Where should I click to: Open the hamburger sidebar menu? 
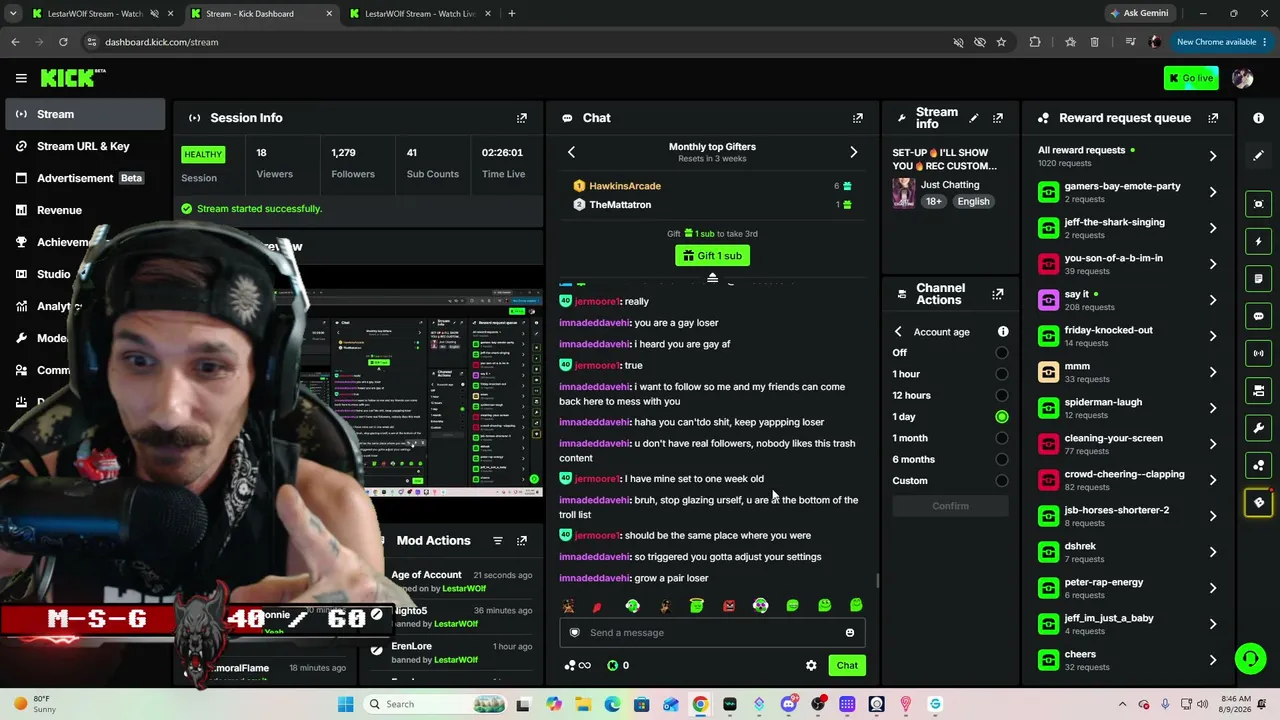(21, 78)
